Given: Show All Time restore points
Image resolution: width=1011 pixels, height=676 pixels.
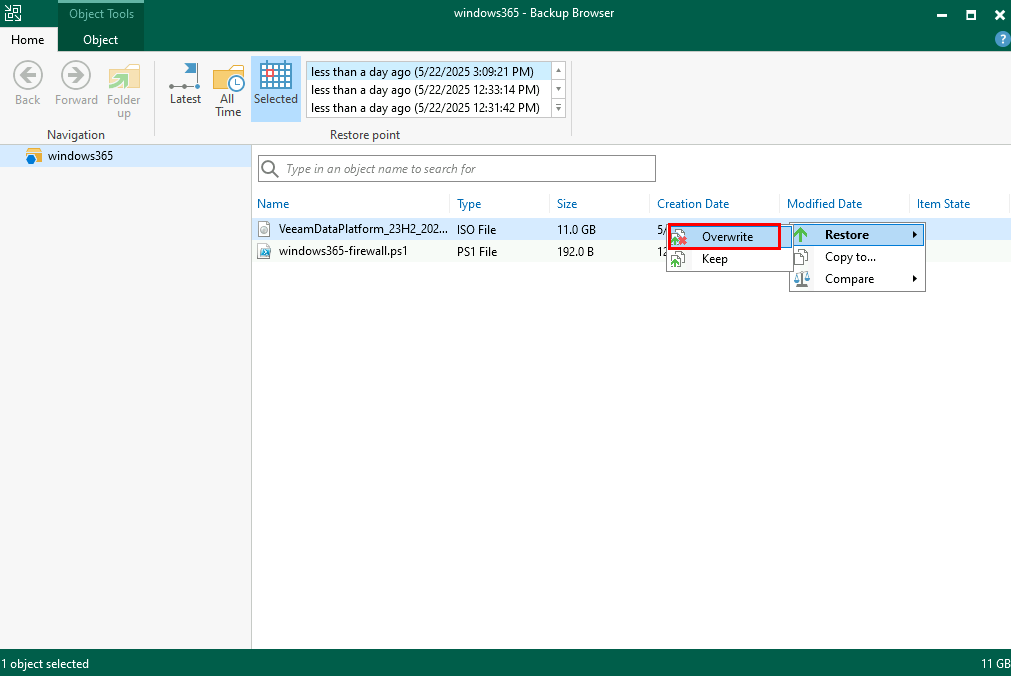Looking at the screenshot, I should (x=228, y=90).
